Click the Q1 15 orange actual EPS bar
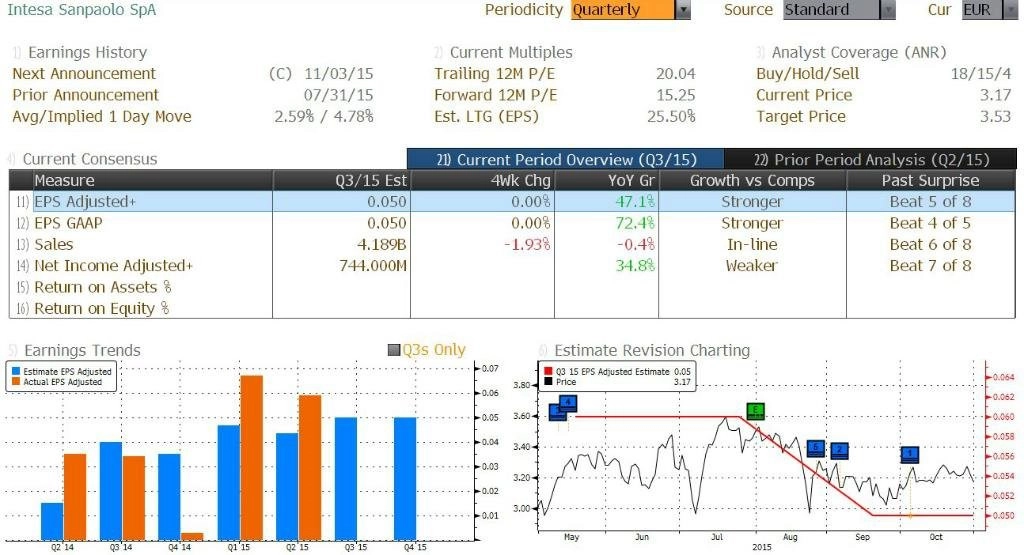Image resolution: width=1024 pixels, height=555 pixels. [252, 458]
